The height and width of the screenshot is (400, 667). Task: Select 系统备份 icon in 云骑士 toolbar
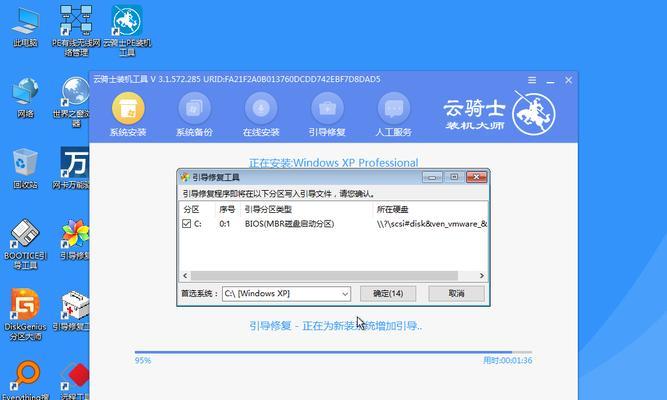tap(194, 114)
